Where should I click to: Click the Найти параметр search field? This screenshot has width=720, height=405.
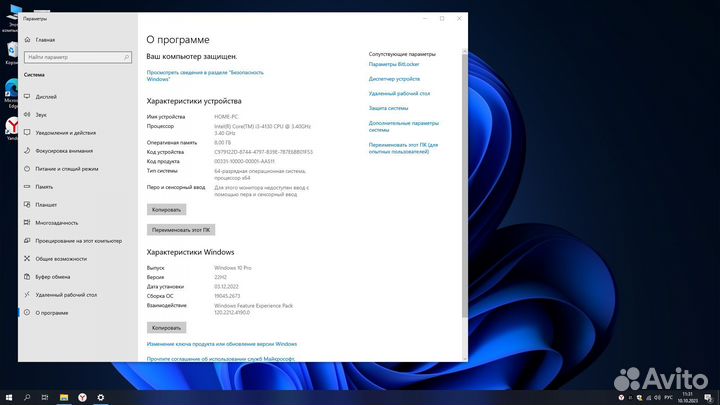click(x=75, y=57)
